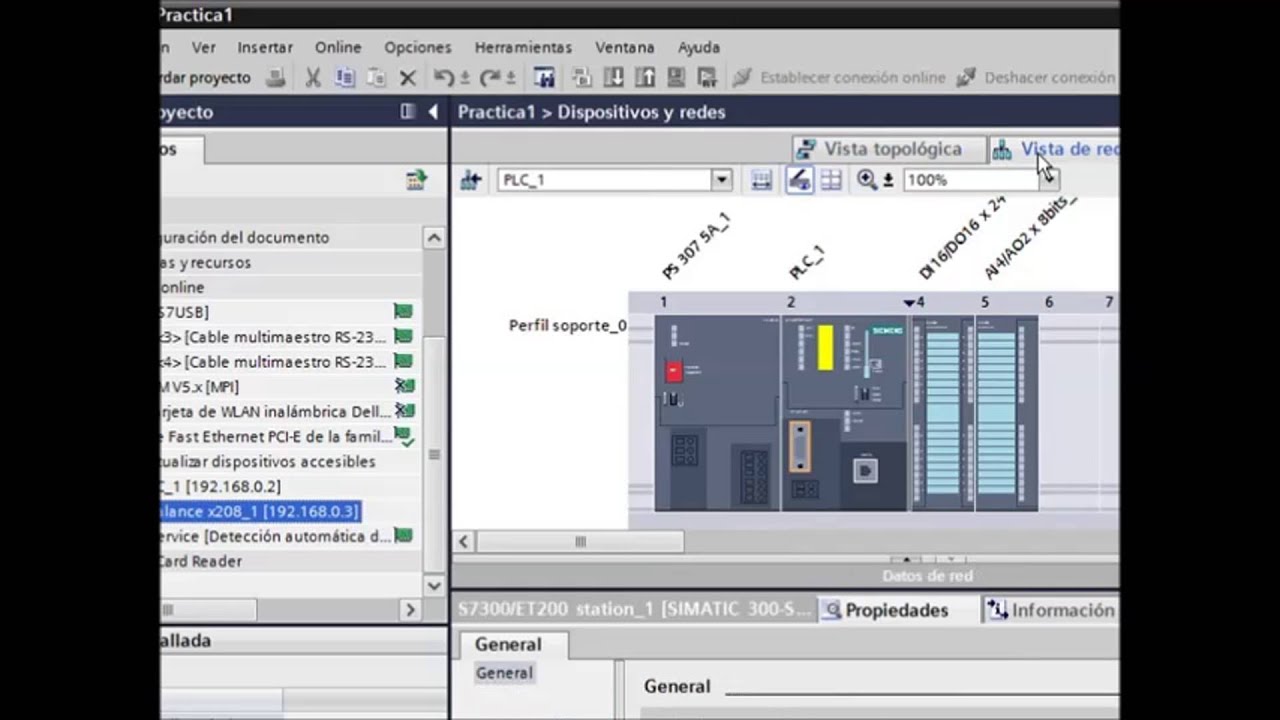
Task: Select scalance x208_1 [192.168.0.3]
Action: pyautogui.click(x=259, y=512)
